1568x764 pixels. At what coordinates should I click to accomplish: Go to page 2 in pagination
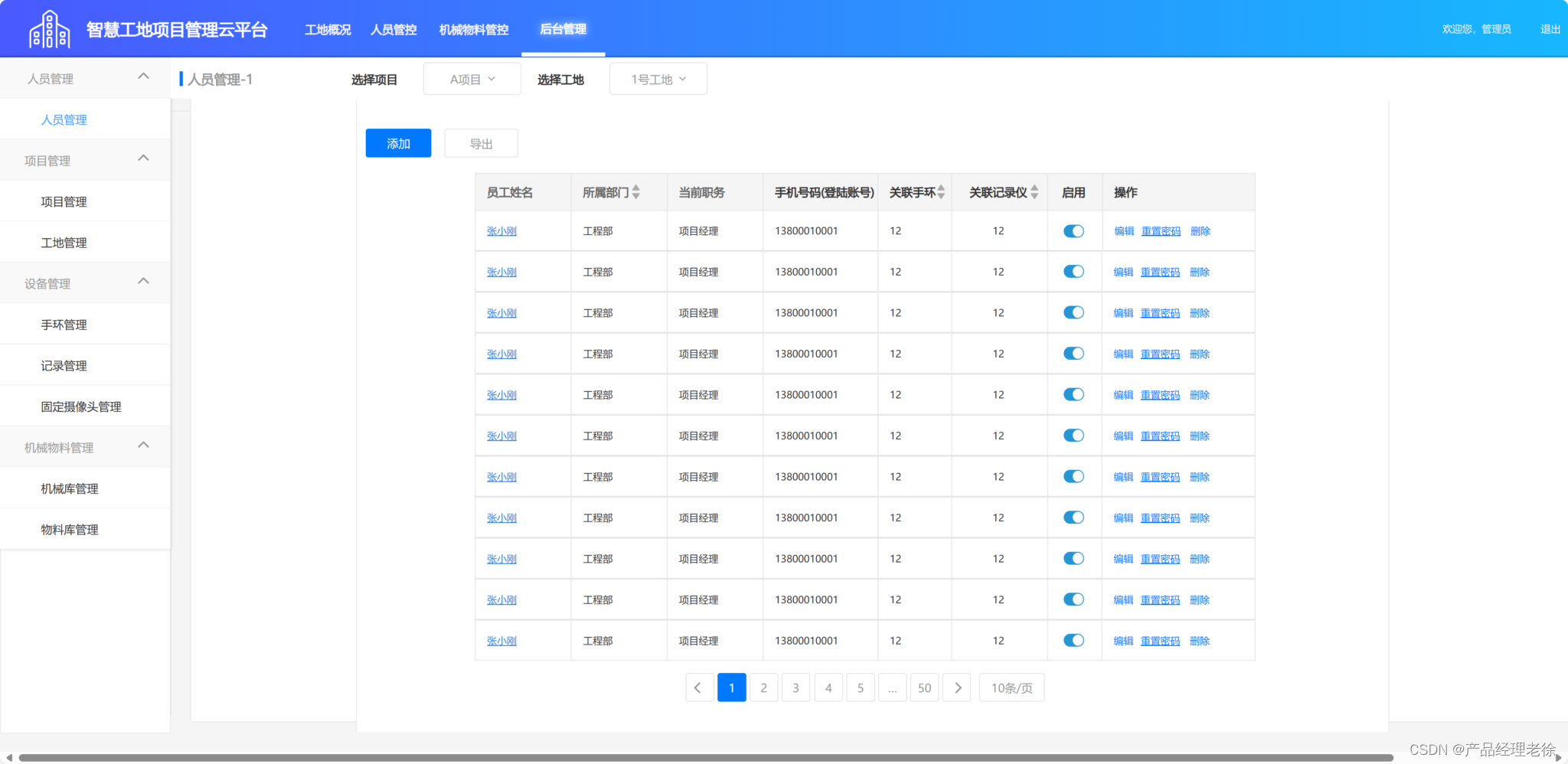click(763, 687)
